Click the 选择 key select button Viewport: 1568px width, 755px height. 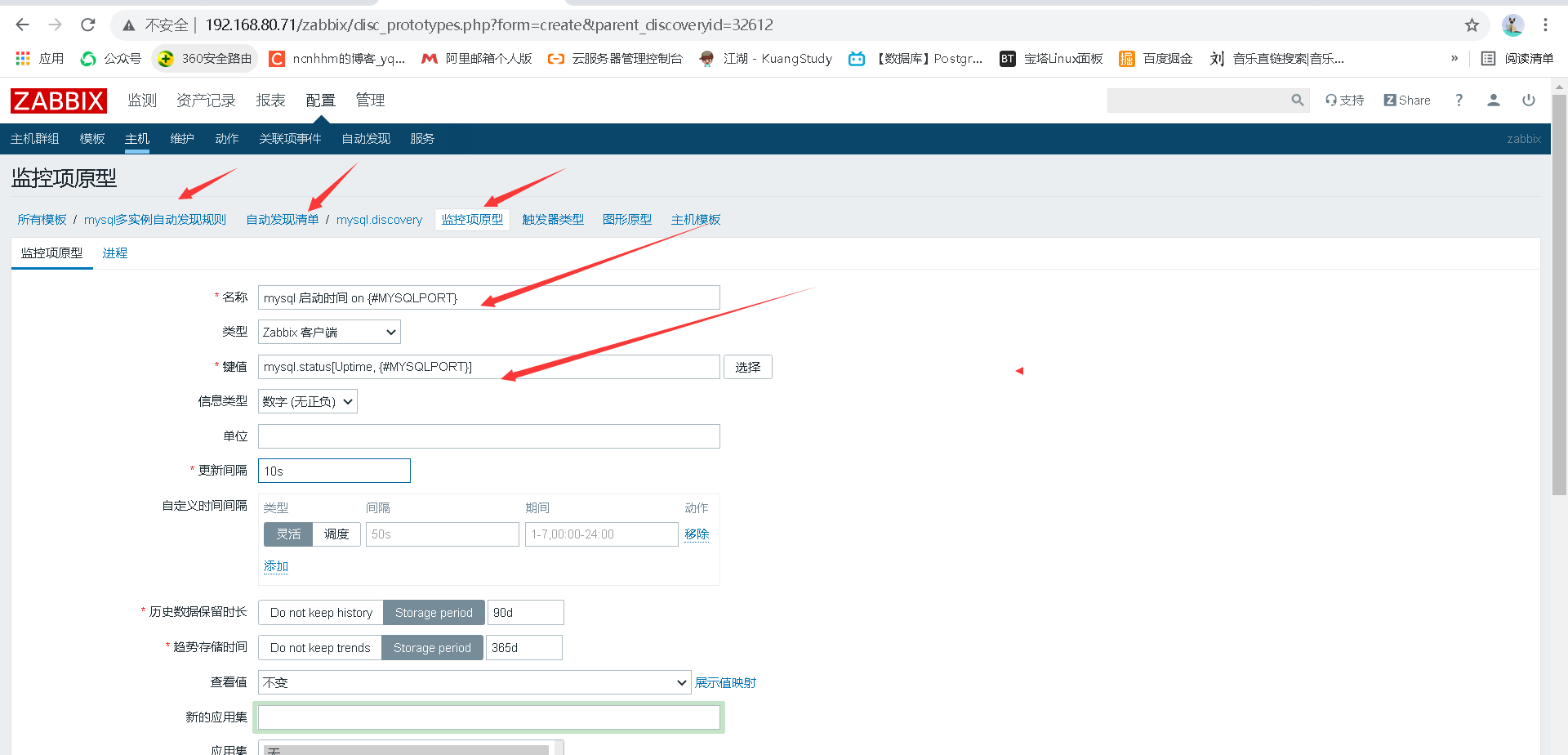(x=747, y=367)
